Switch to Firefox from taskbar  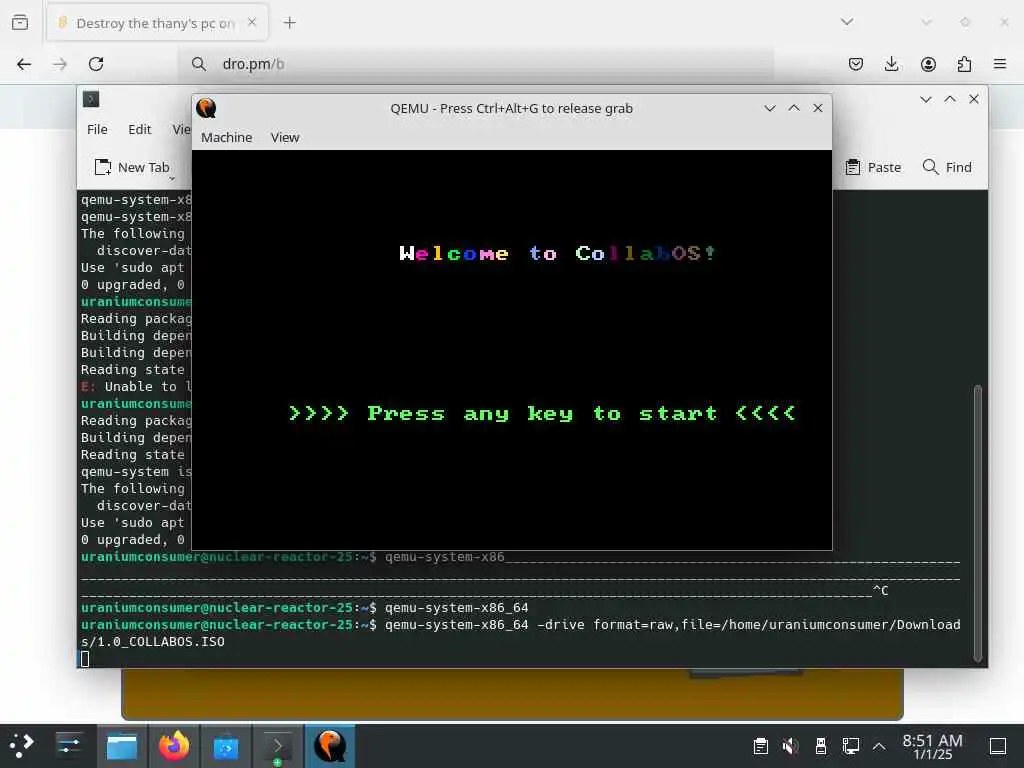[x=174, y=746]
